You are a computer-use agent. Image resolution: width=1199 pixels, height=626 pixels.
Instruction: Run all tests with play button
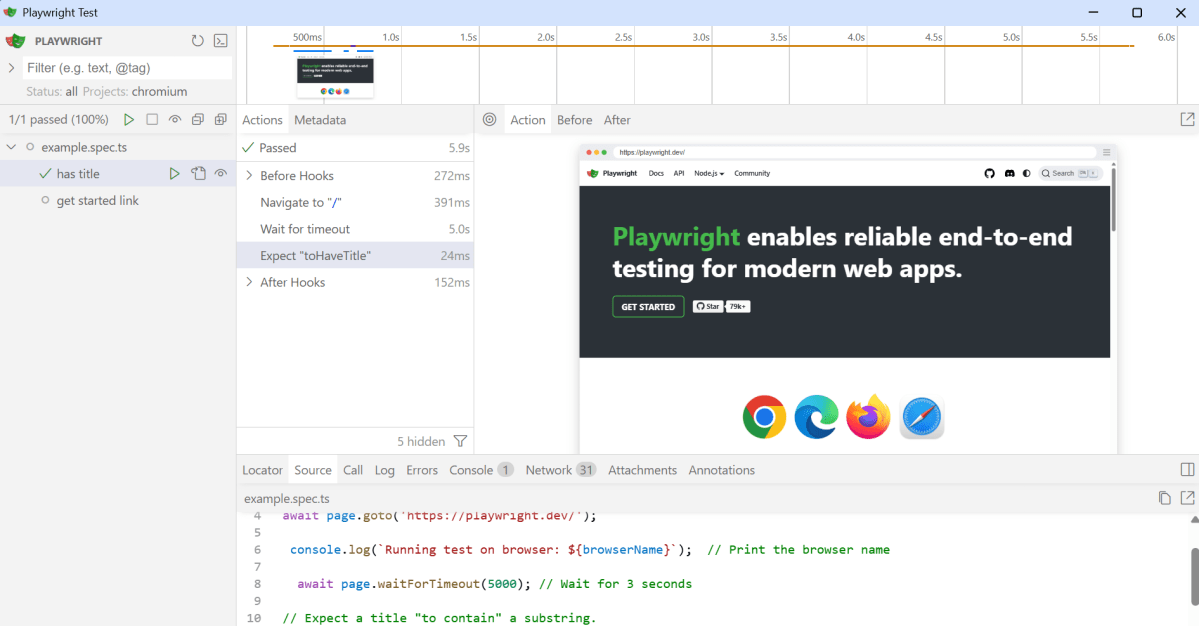pos(129,120)
